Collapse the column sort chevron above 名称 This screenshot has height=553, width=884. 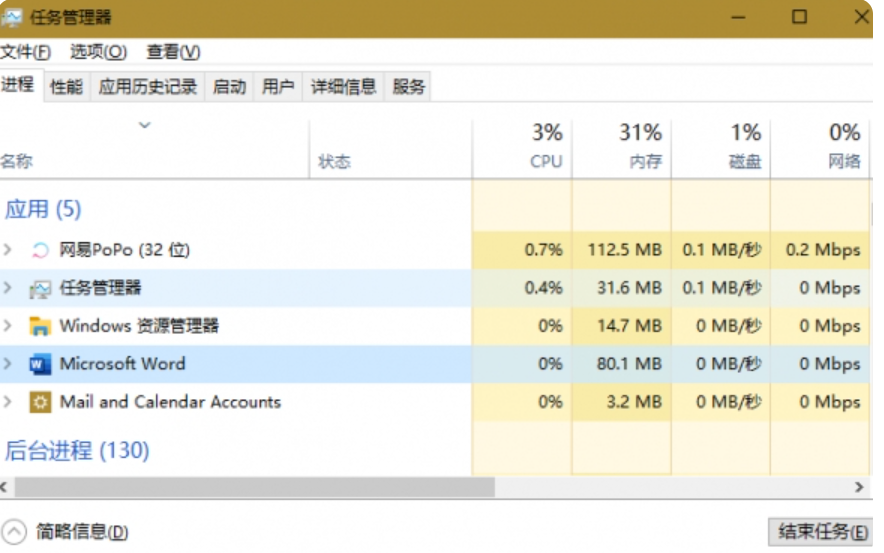[144, 125]
